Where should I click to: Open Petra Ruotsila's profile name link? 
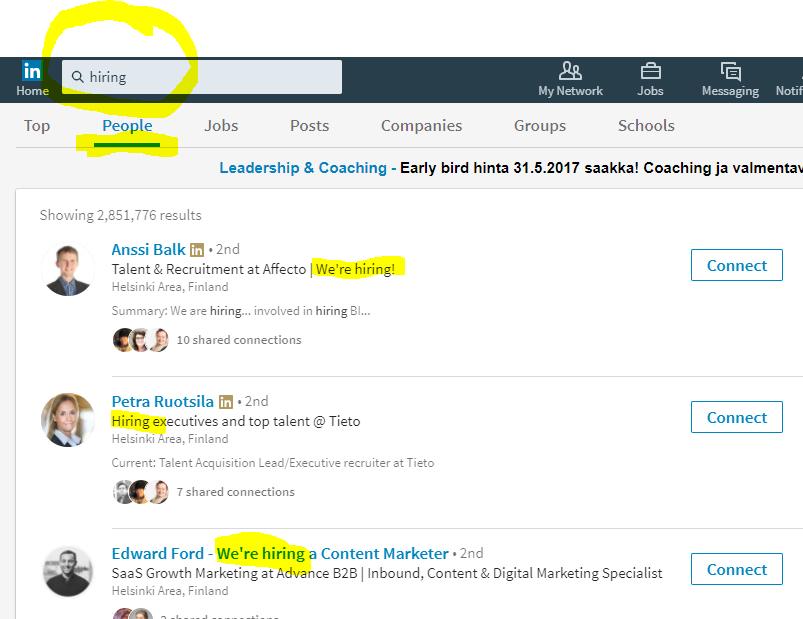click(x=163, y=401)
